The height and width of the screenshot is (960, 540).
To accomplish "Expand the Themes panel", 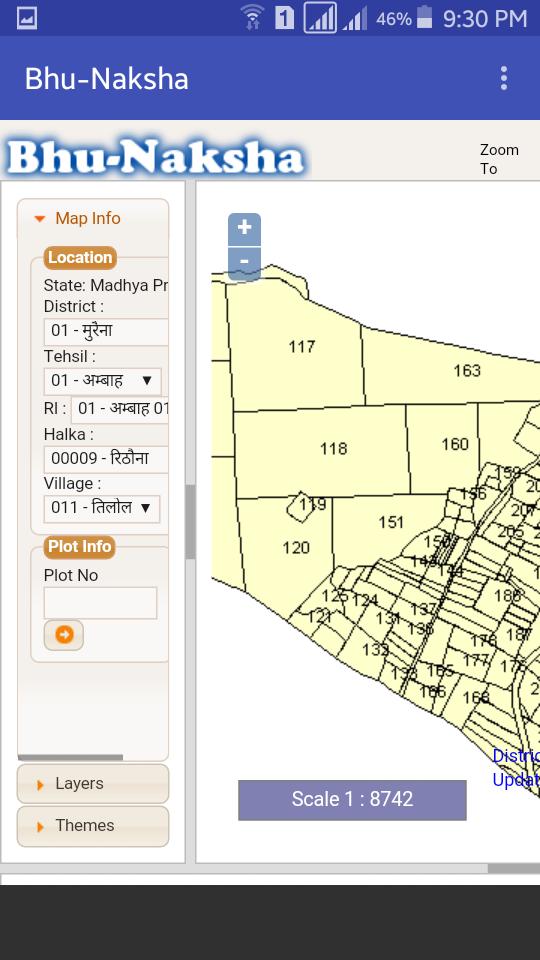I will 93,826.
